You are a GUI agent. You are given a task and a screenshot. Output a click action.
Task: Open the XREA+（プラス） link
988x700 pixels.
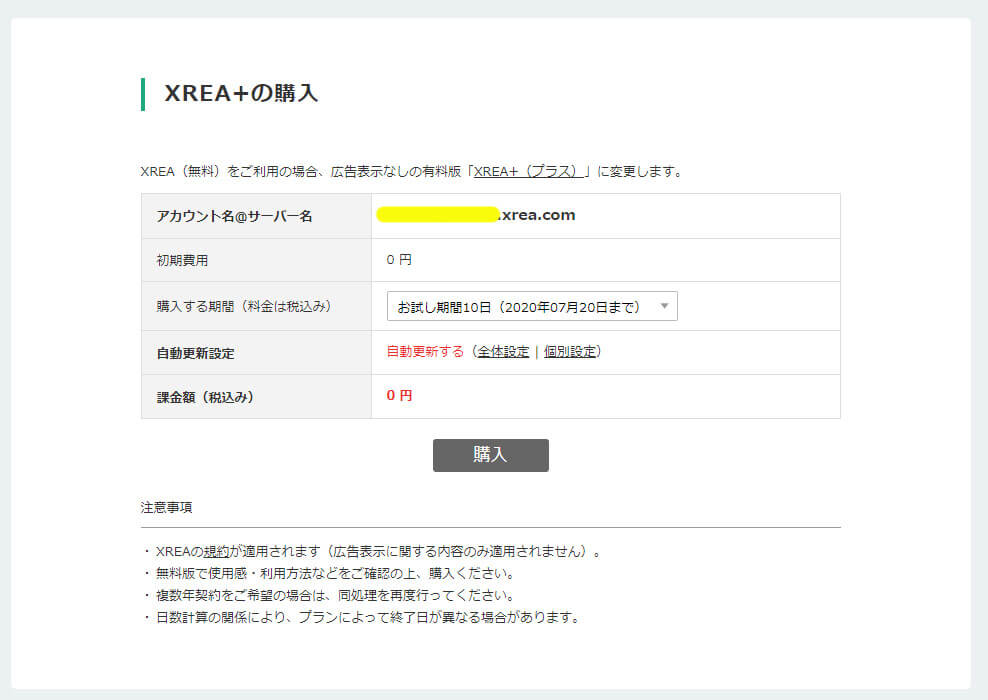[528, 171]
